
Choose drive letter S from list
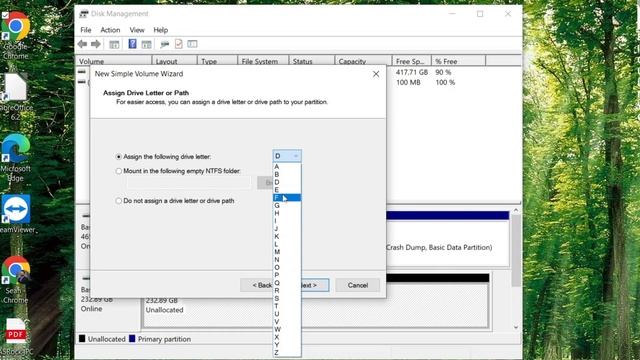(287, 298)
